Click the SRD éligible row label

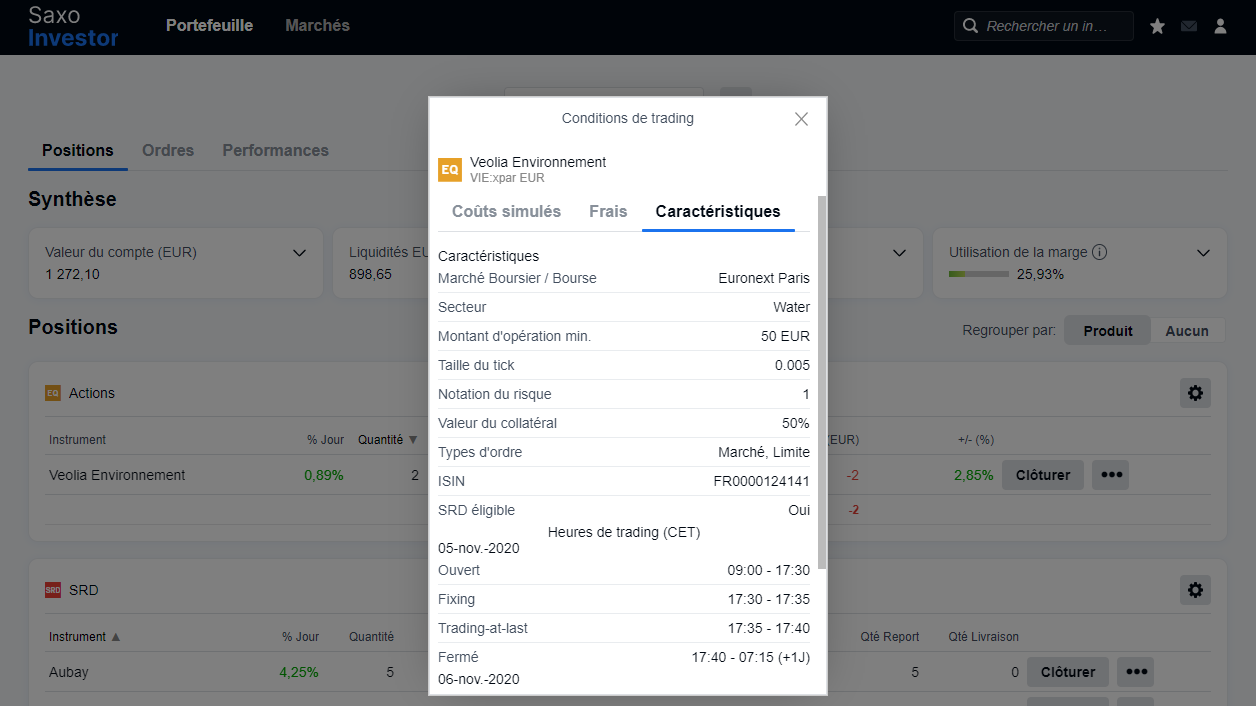pyautogui.click(x=476, y=510)
